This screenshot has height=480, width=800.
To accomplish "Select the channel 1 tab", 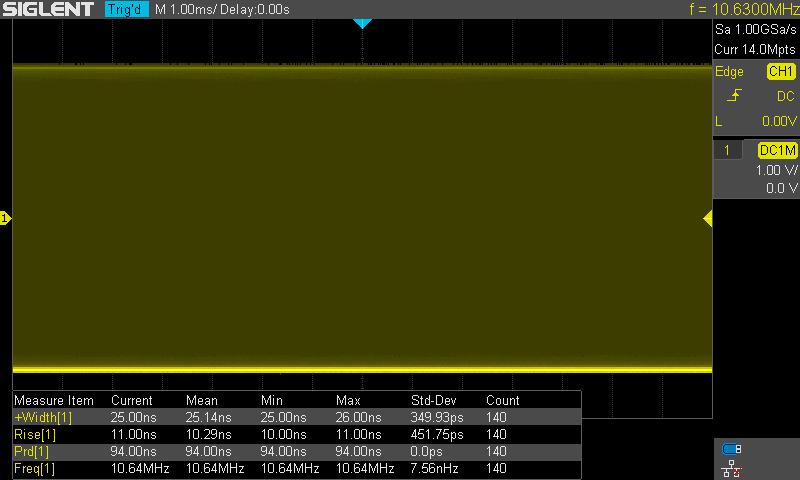I will (x=727, y=150).
